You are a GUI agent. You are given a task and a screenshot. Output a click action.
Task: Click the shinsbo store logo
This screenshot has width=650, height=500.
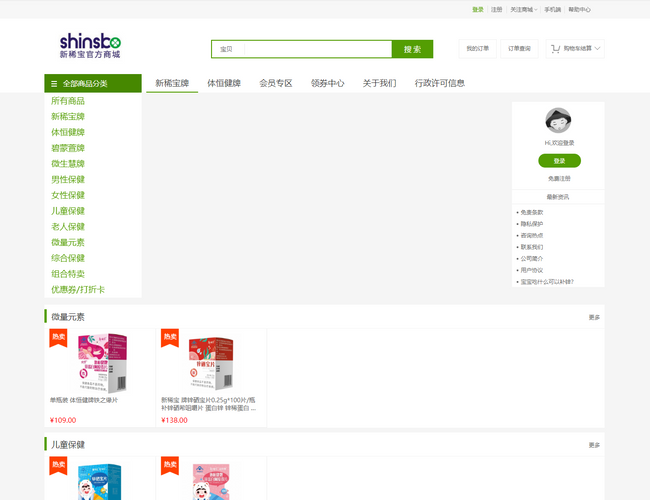tap(90, 46)
